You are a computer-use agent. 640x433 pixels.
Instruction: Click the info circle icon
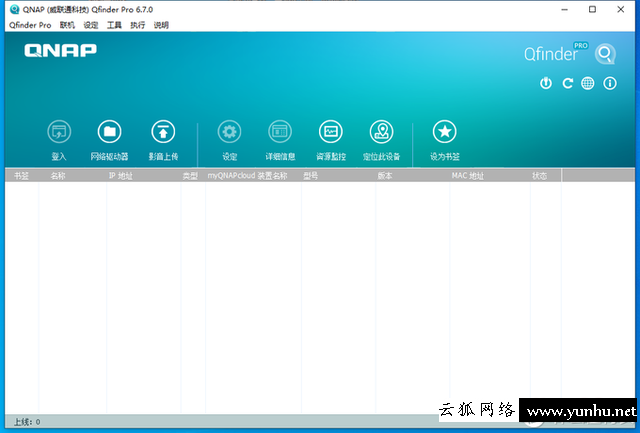click(x=610, y=83)
